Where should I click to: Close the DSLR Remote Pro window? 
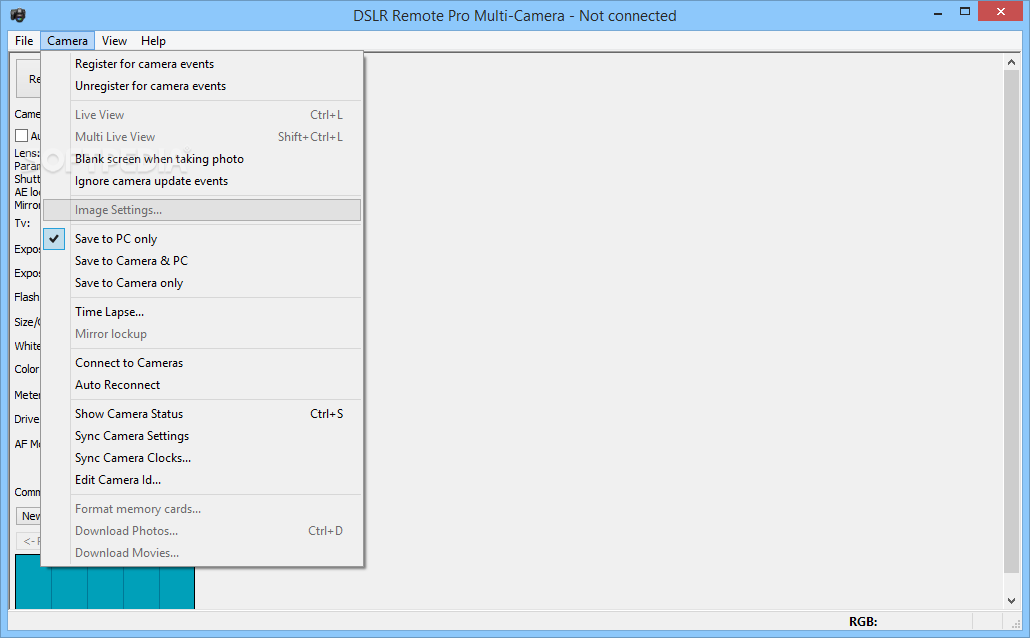click(x=1000, y=11)
